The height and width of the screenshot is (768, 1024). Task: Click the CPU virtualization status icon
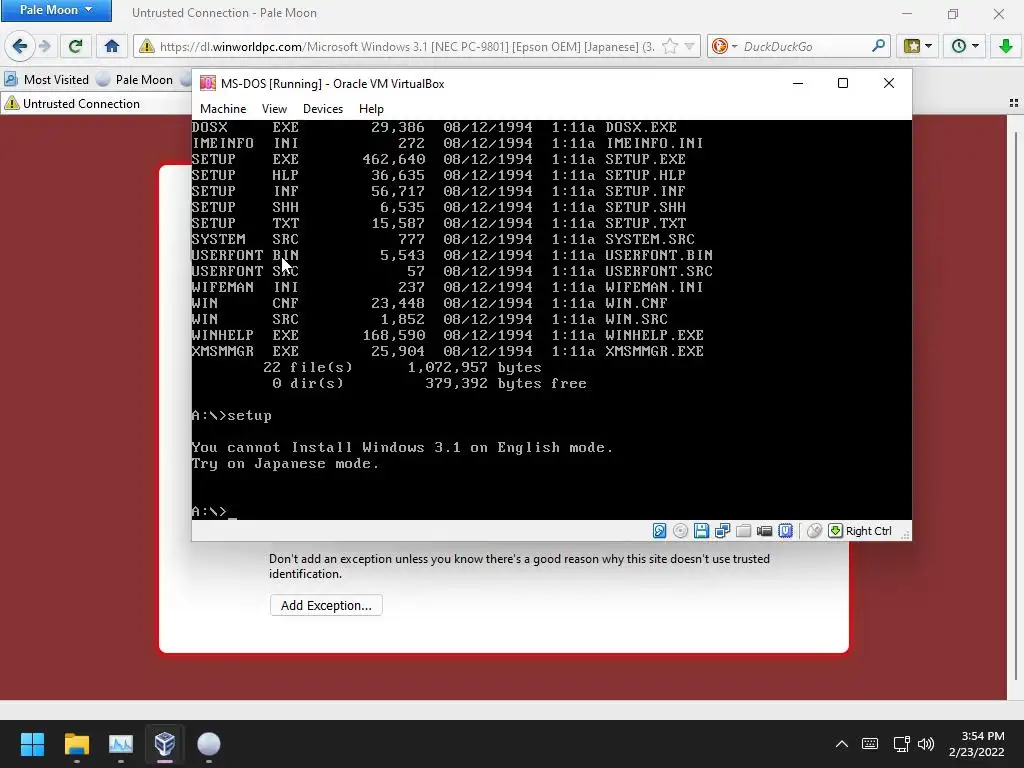coord(785,531)
